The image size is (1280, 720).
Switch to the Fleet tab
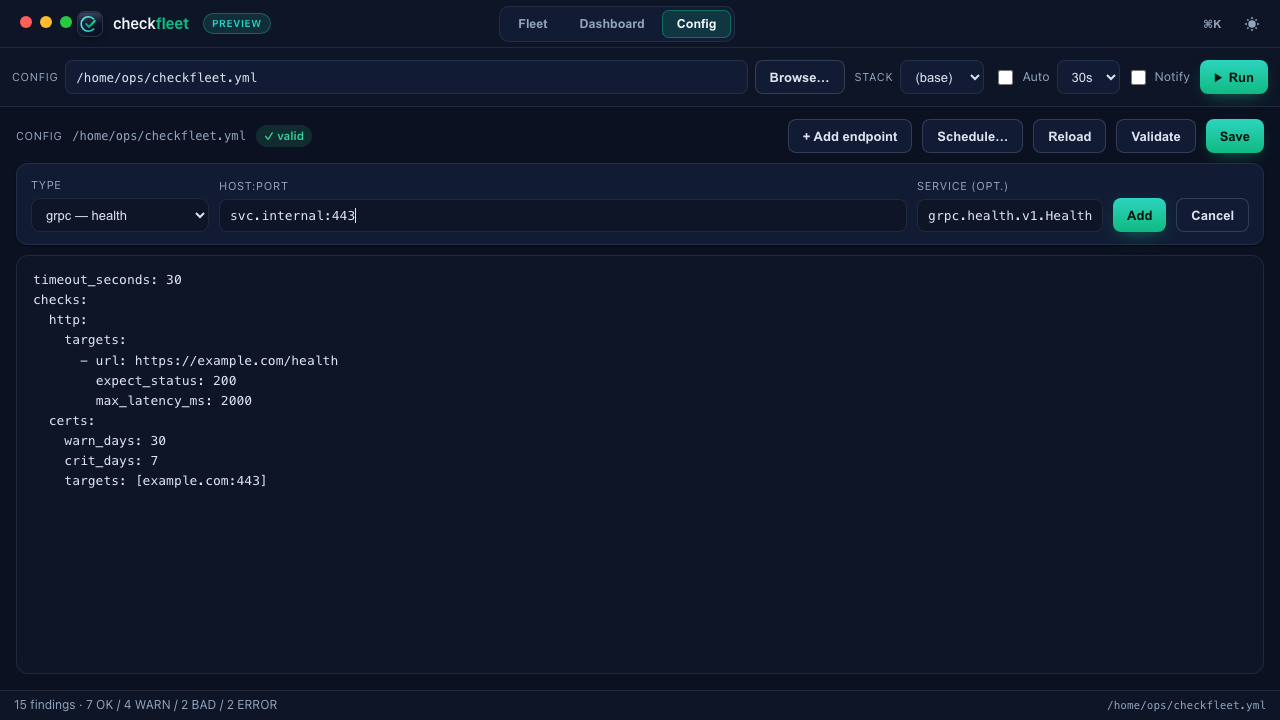click(x=533, y=24)
